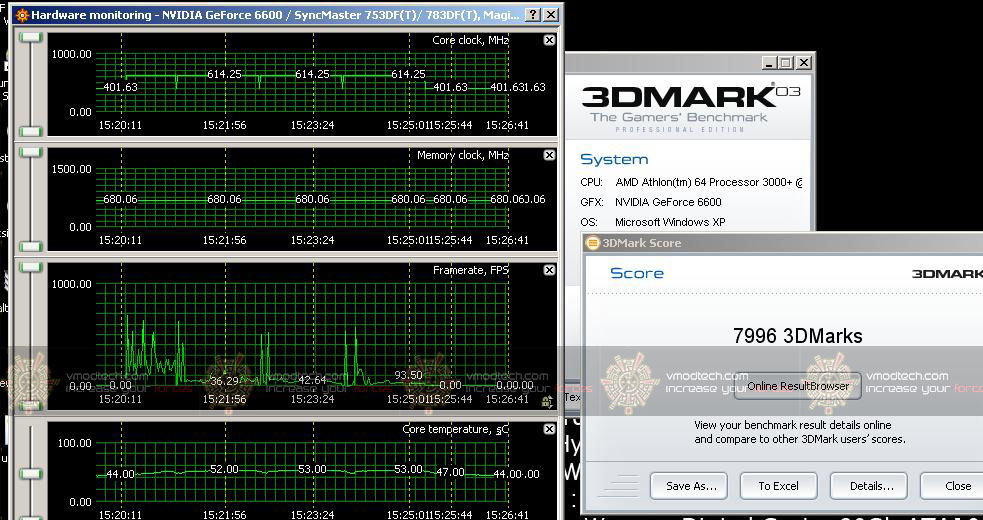Click 15:23:24 timestamp under Memory clock graph

(x=312, y=240)
